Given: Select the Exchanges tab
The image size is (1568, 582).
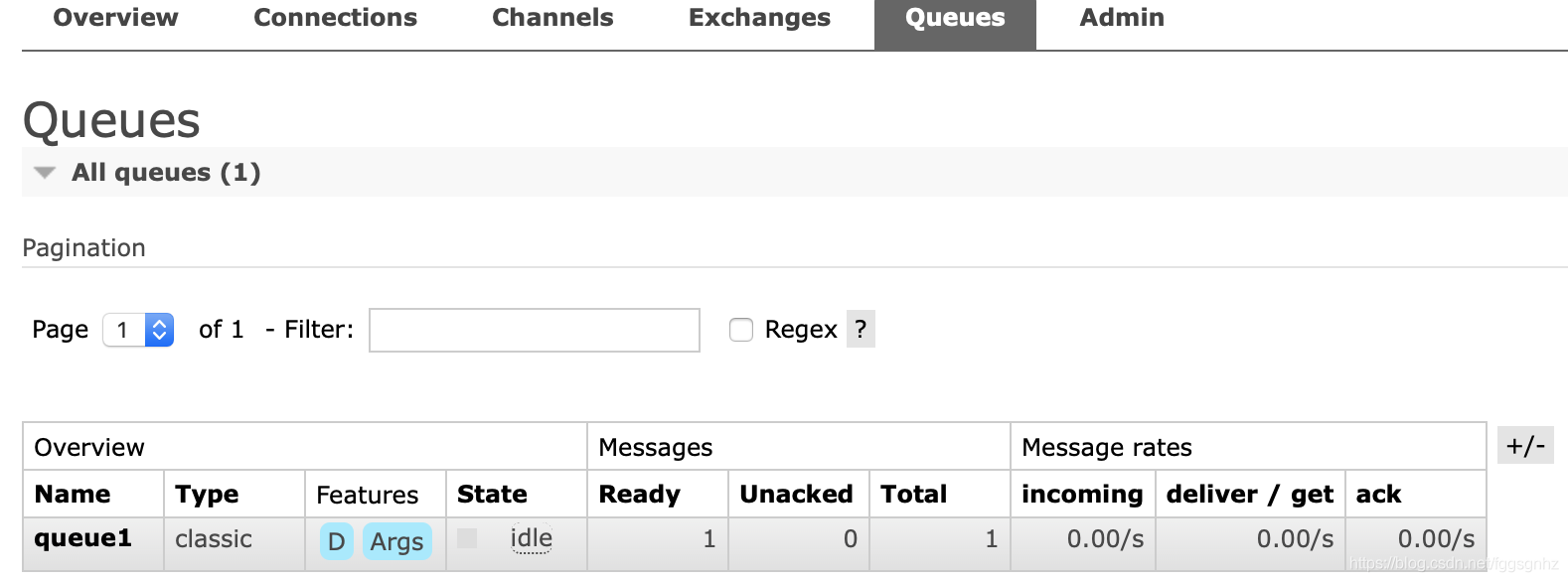Looking at the screenshot, I should pos(759,18).
